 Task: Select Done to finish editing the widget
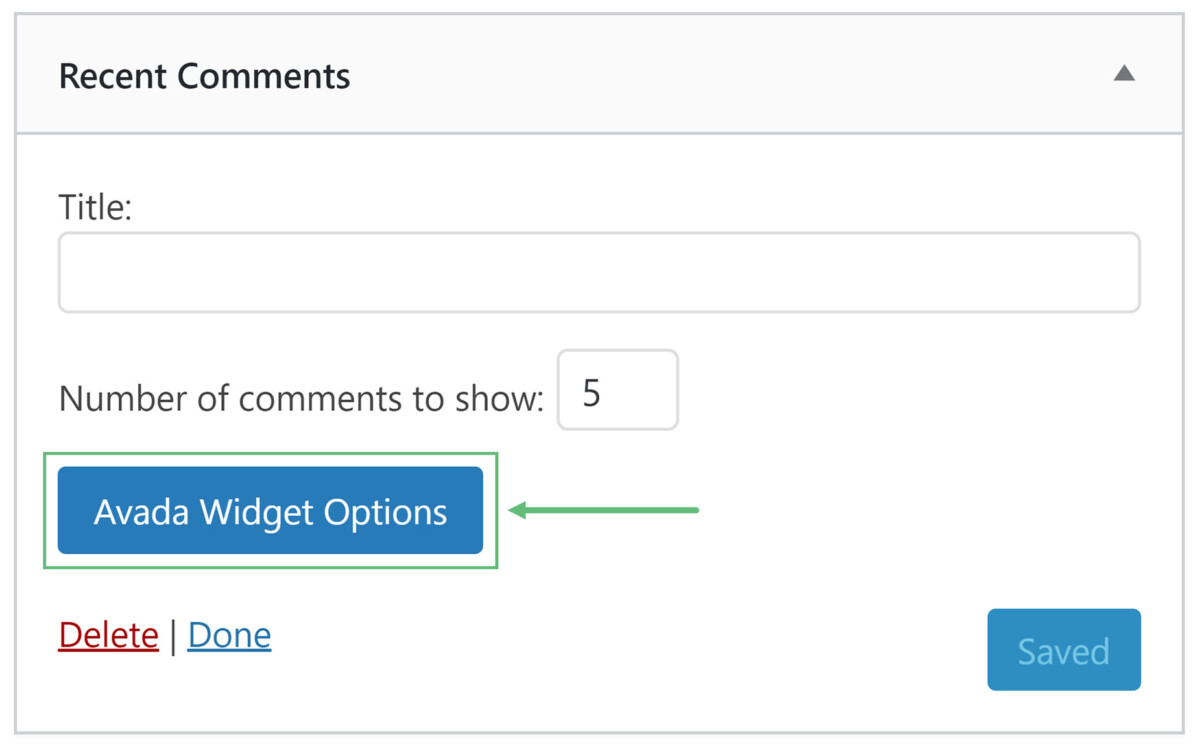click(229, 634)
